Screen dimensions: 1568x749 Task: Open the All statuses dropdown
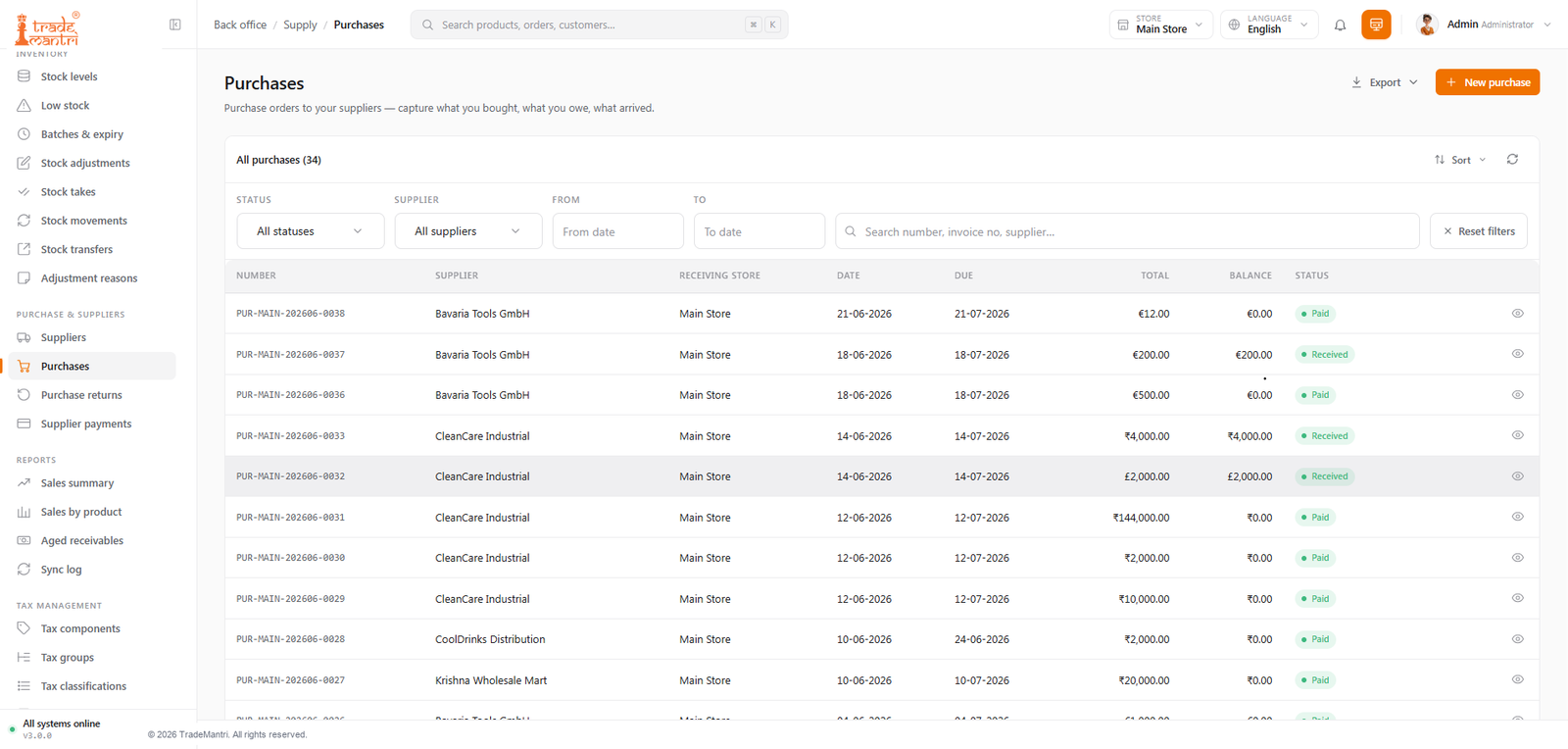pyautogui.click(x=310, y=231)
